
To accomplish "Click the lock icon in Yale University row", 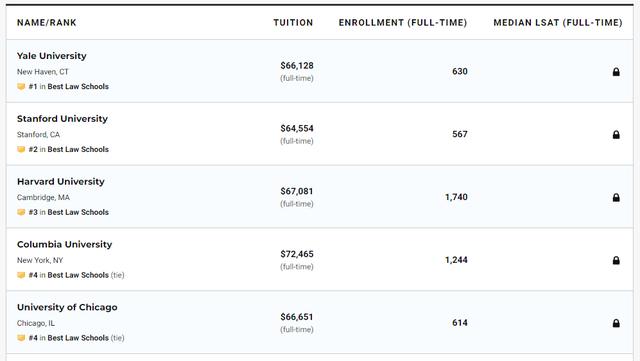I will click(616, 72).
